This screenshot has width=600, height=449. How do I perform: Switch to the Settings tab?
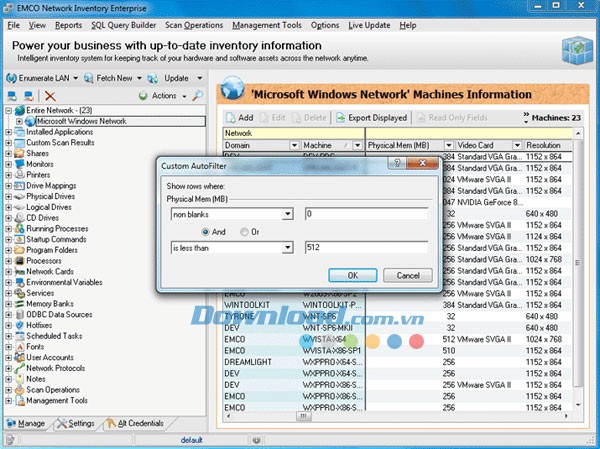click(x=75, y=423)
